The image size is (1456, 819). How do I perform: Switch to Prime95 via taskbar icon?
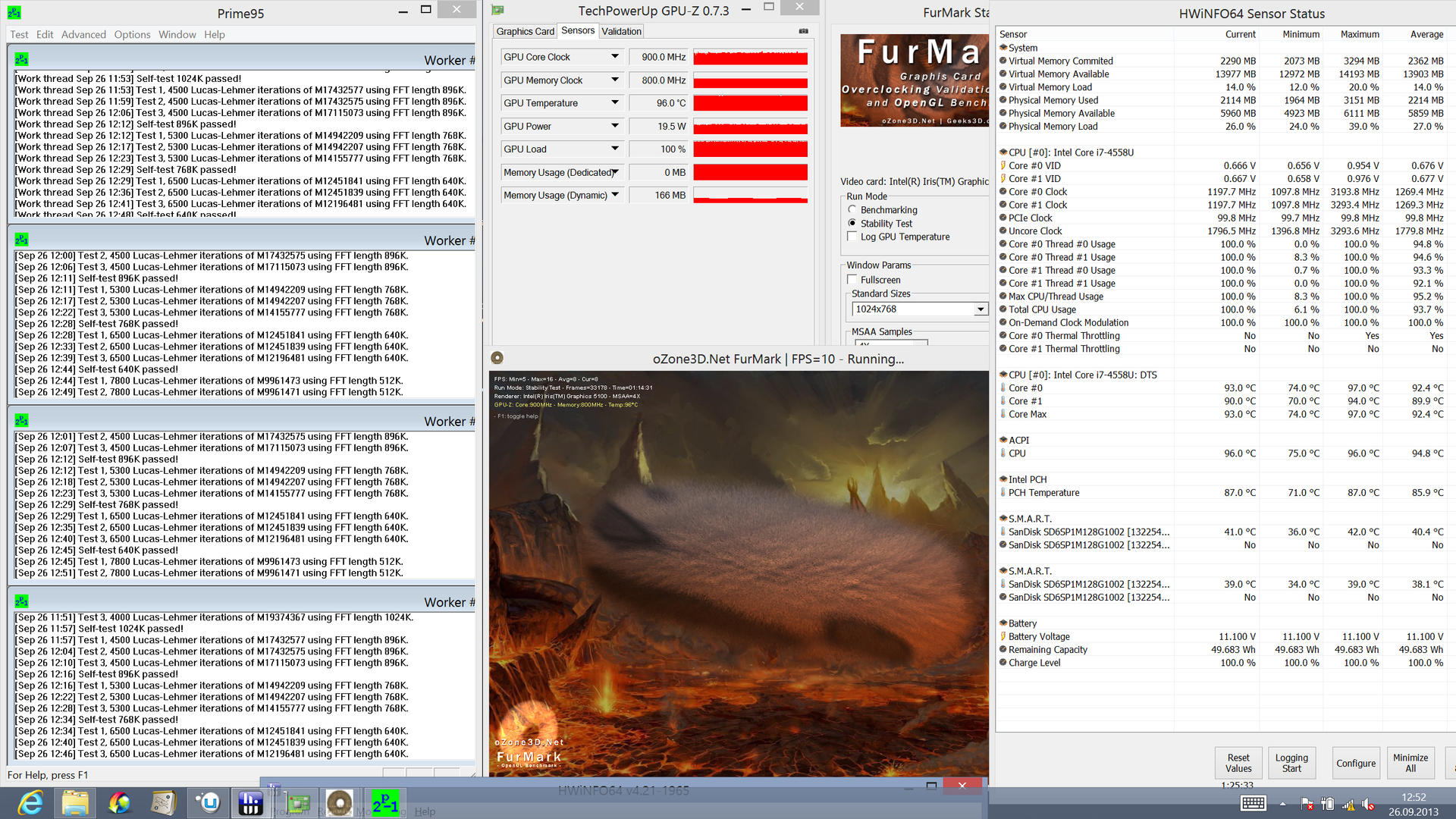click(x=385, y=802)
